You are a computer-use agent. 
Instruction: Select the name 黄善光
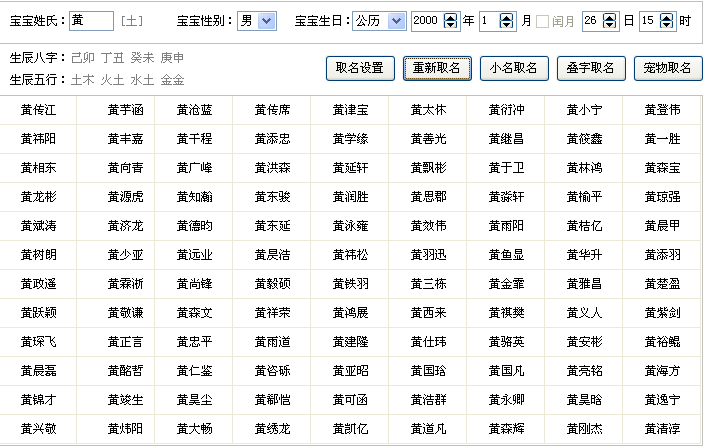point(428,139)
